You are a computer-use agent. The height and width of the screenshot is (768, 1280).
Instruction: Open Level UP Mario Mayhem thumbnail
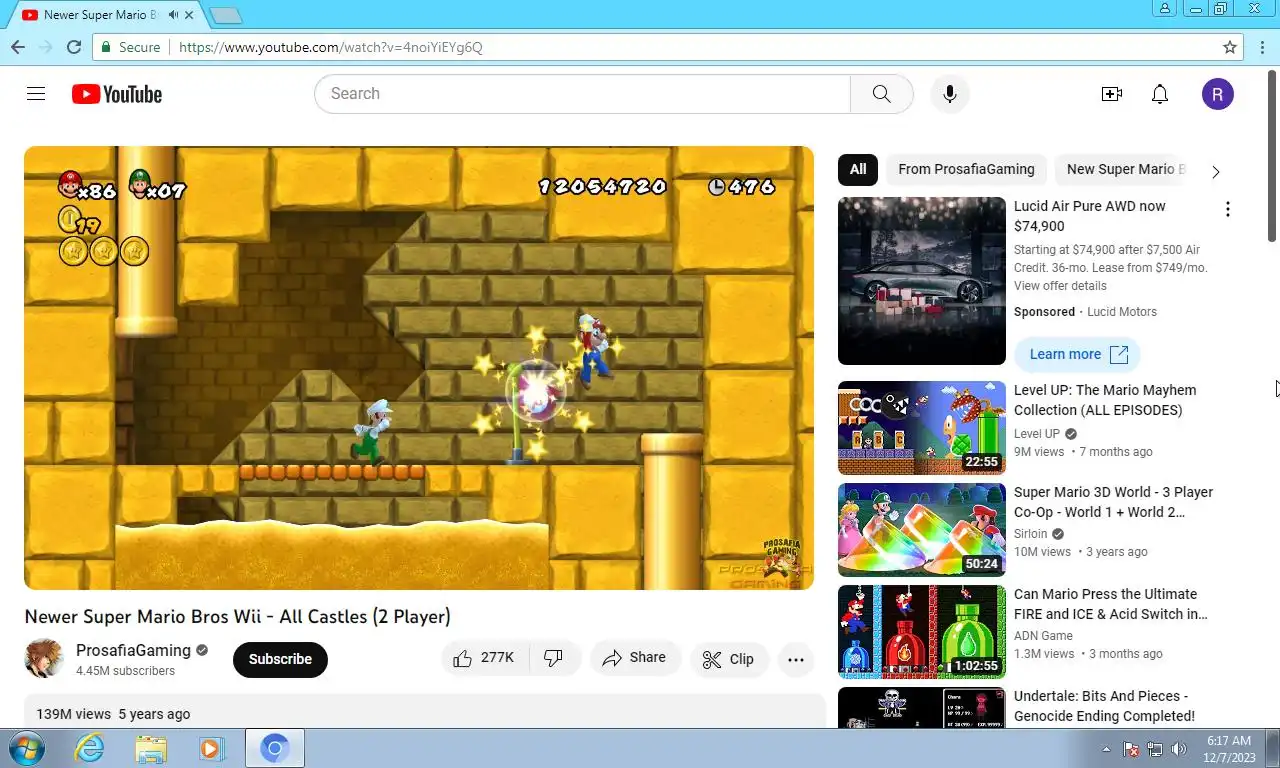(x=922, y=428)
